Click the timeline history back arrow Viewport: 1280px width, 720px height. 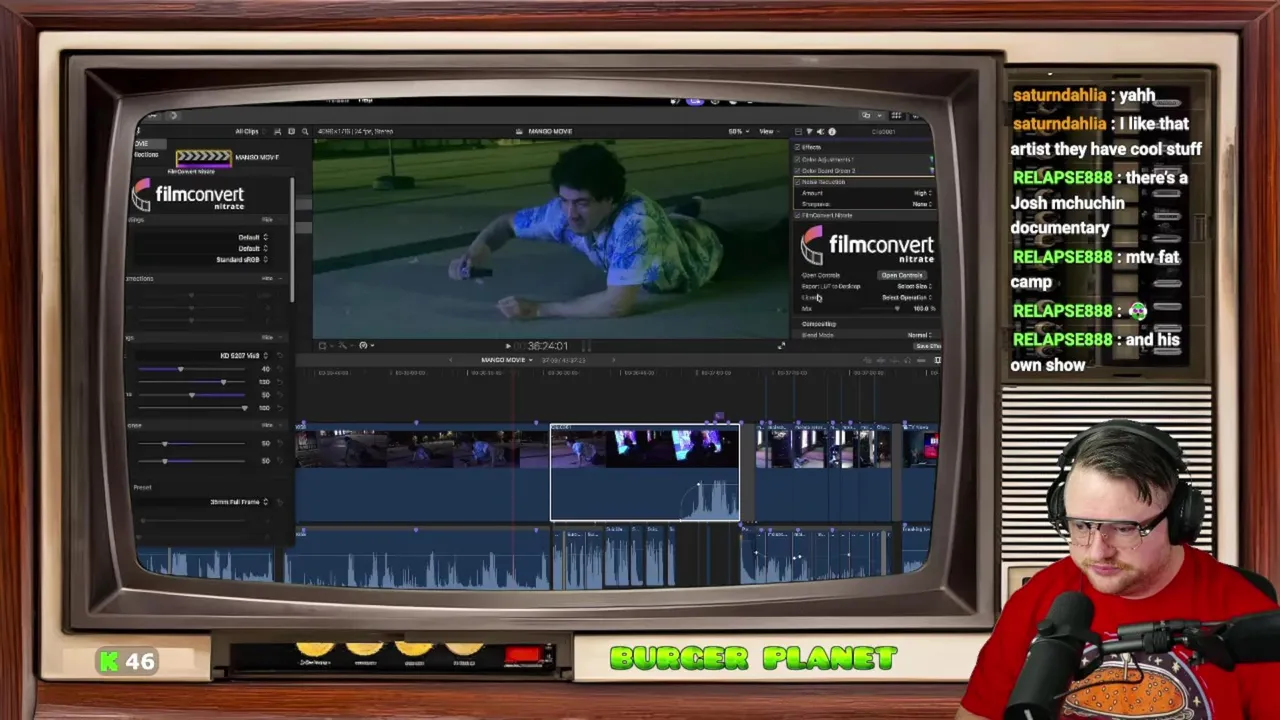click(451, 360)
